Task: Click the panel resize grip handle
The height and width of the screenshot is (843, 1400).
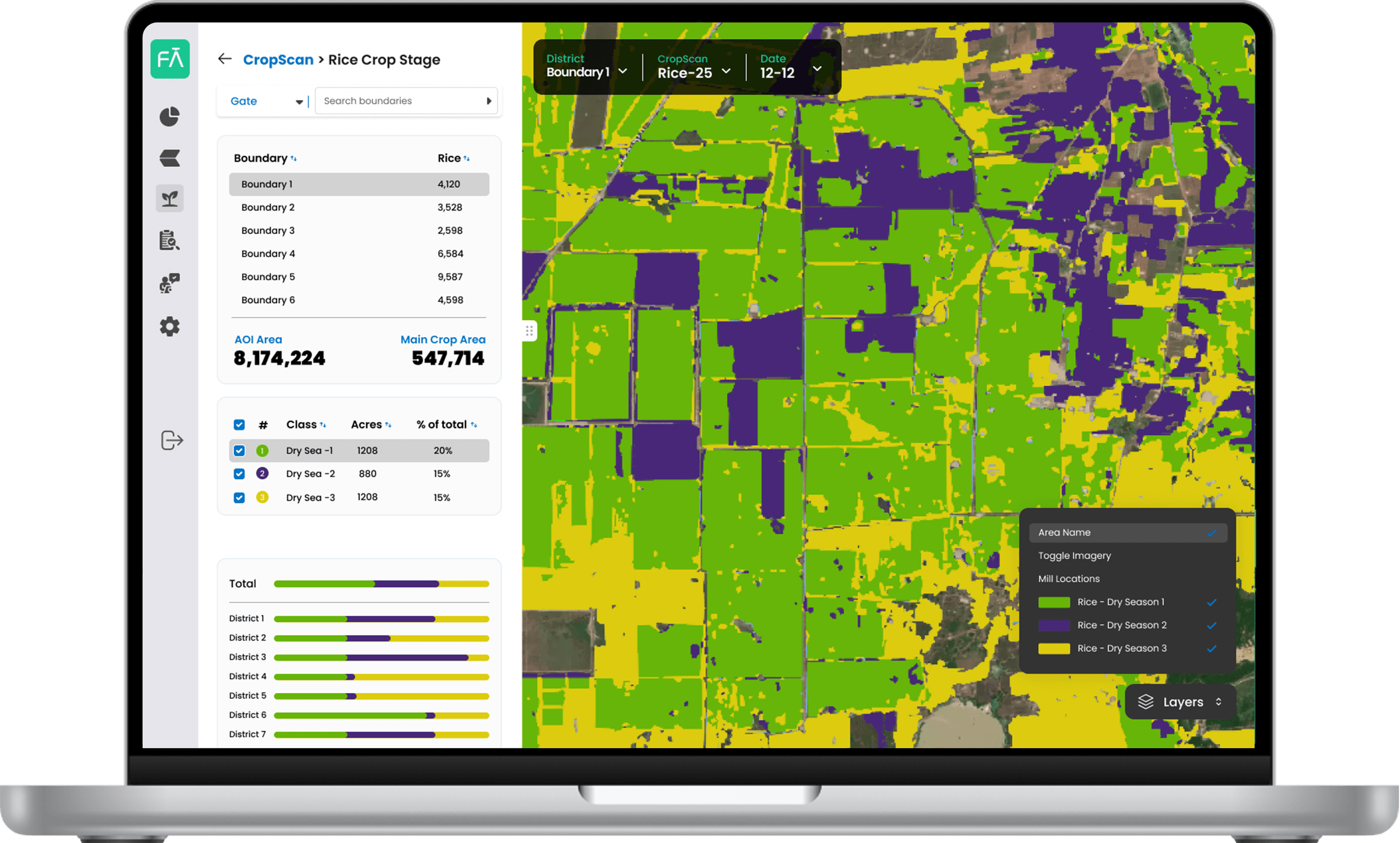Action: (529, 331)
